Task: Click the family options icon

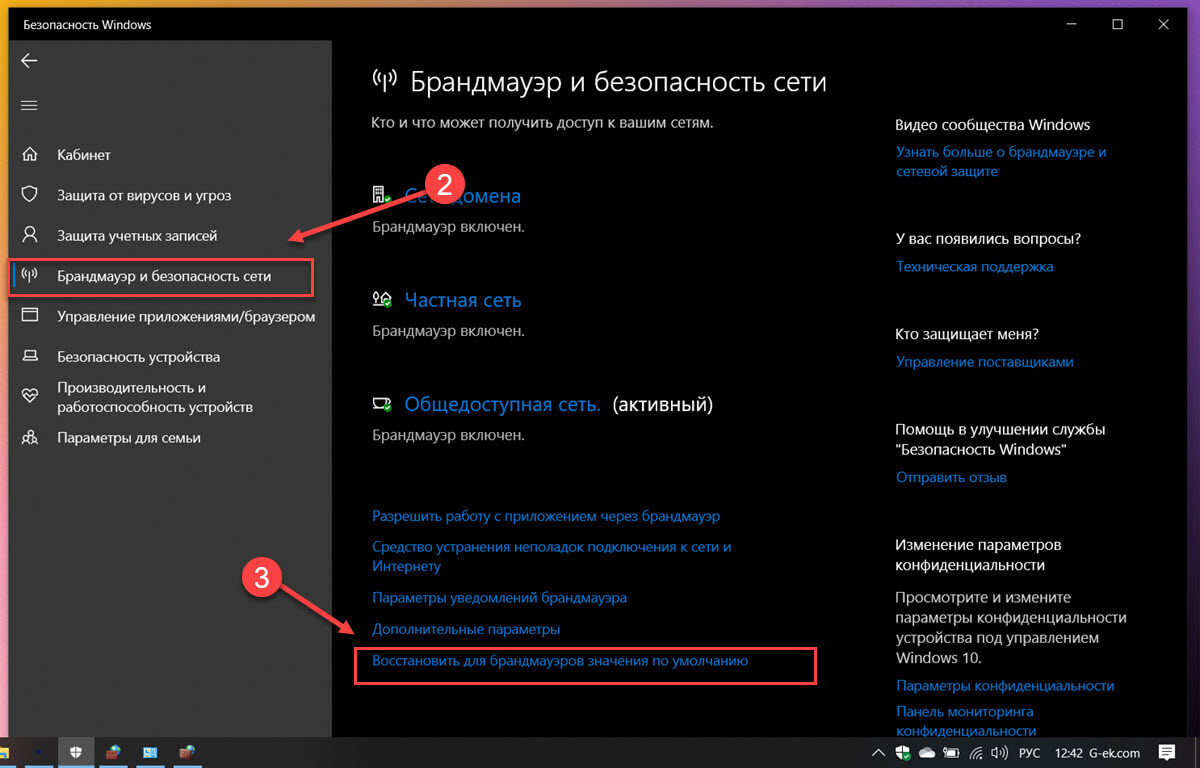Action: coord(30,437)
